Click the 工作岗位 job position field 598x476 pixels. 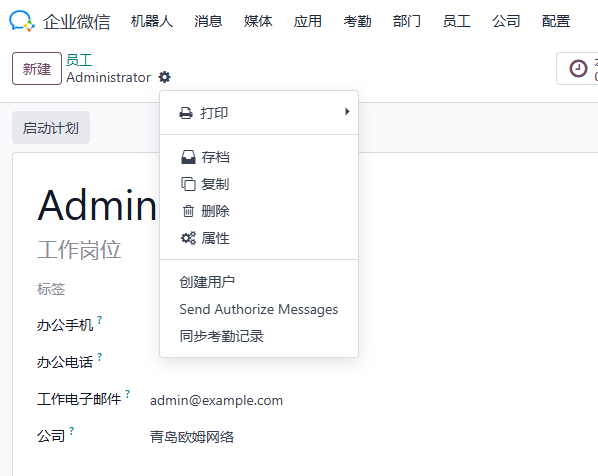79,250
